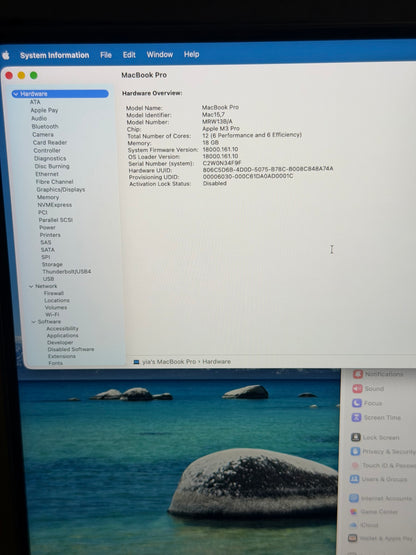This screenshot has height=555, width=416.
Task: Select Graphics/Displays in the sidebar
Action: [61, 189]
